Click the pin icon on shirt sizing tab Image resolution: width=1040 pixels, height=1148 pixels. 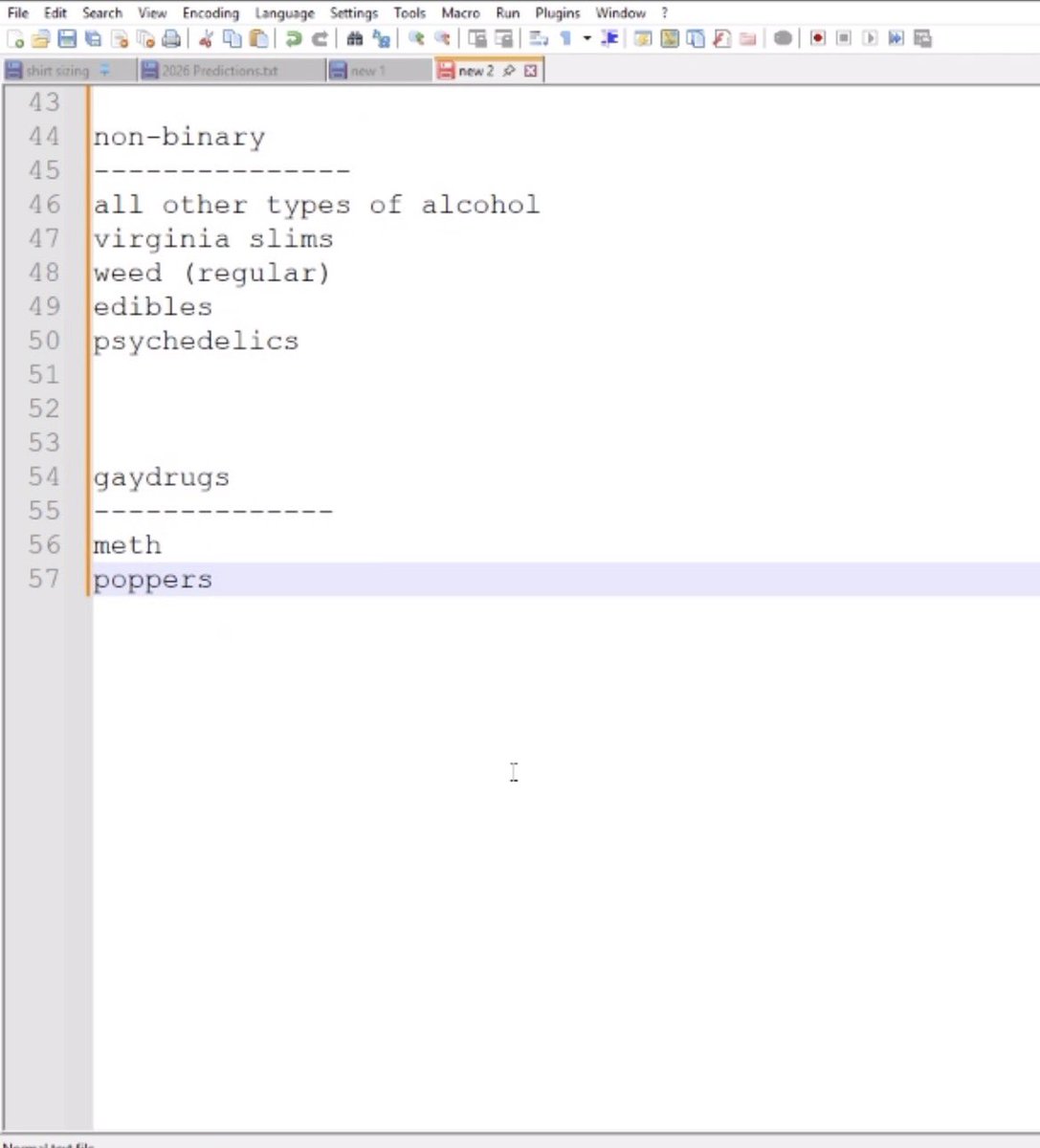[104, 71]
